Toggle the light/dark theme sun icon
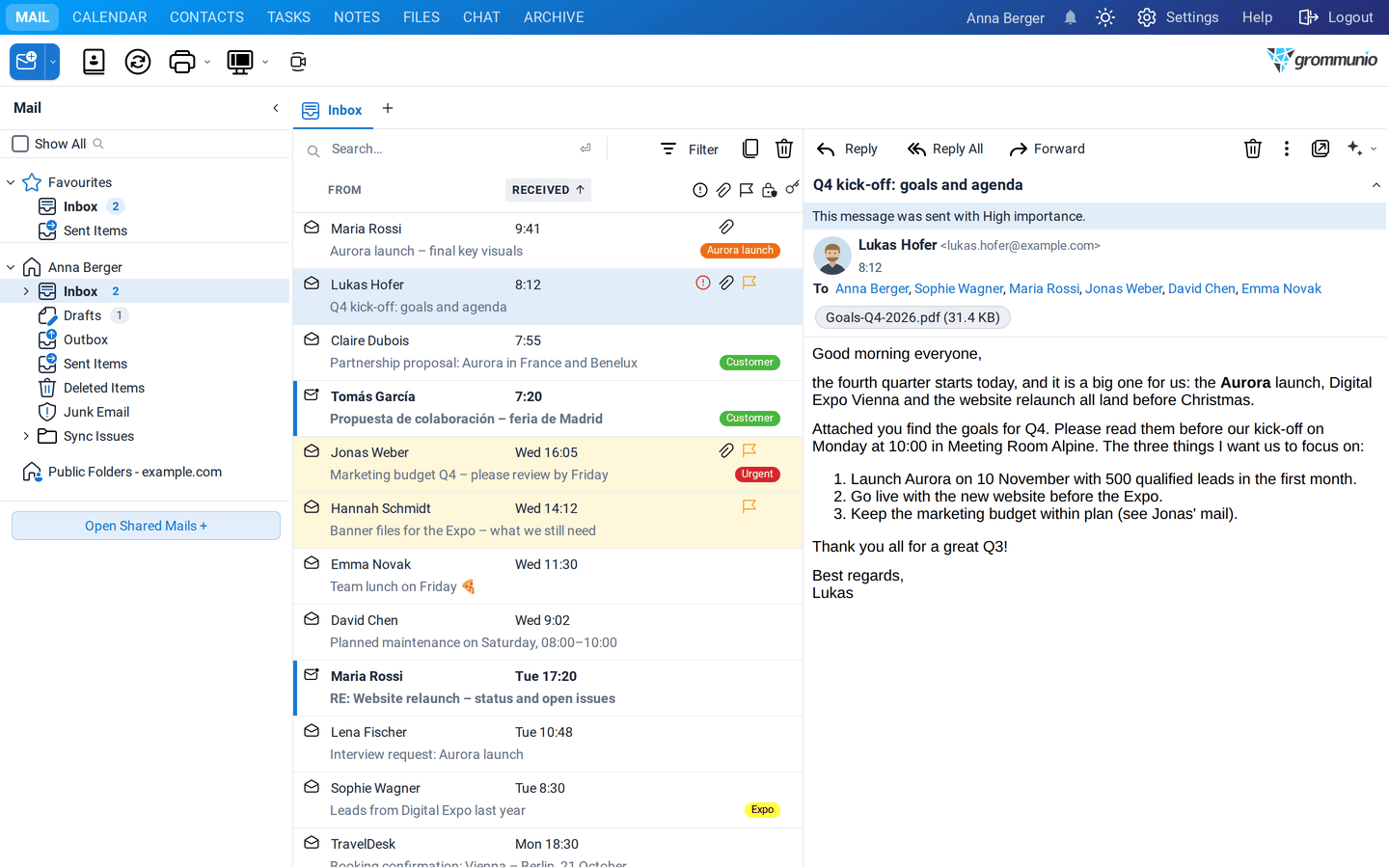This screenshot has width=1389, height=868. click(x=1105, y=17)
